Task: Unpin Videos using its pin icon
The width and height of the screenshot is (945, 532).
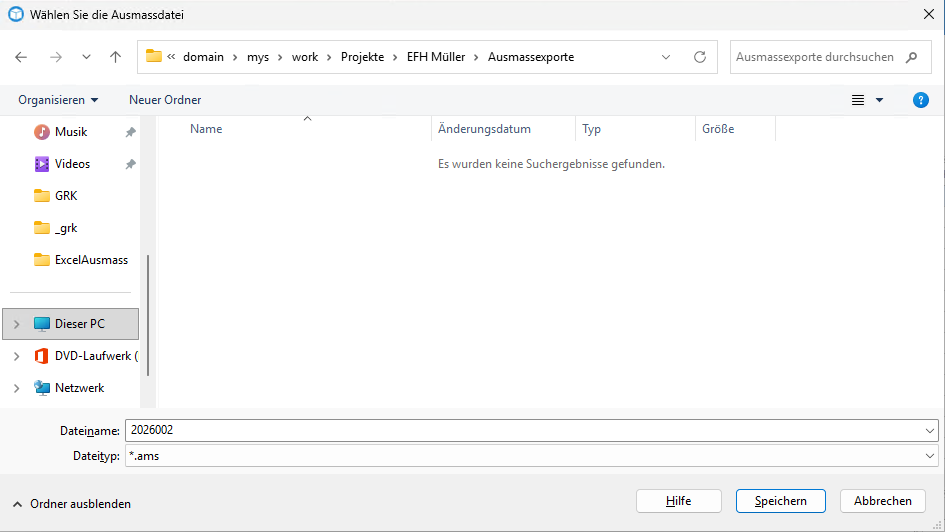Action: point(130,164)
